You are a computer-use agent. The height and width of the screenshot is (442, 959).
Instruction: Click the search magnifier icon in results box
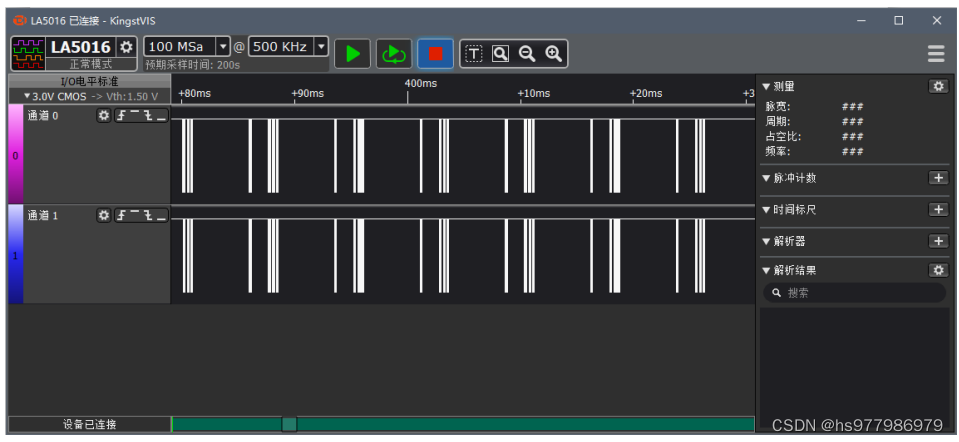777,293
